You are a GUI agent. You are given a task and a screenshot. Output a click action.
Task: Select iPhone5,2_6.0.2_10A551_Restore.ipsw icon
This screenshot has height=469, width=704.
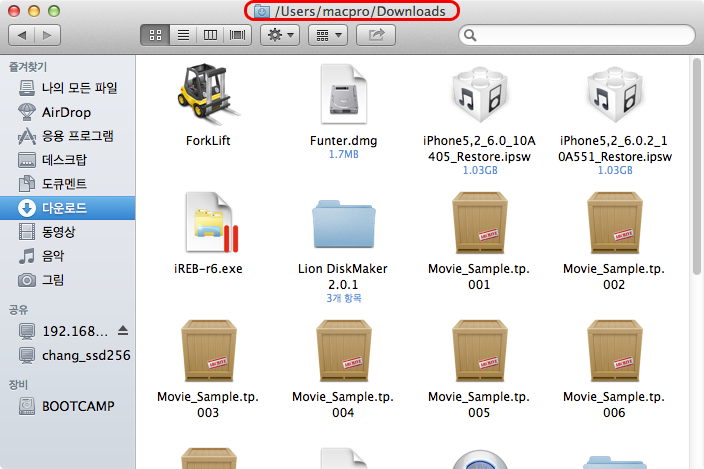(x=615, y=94)
